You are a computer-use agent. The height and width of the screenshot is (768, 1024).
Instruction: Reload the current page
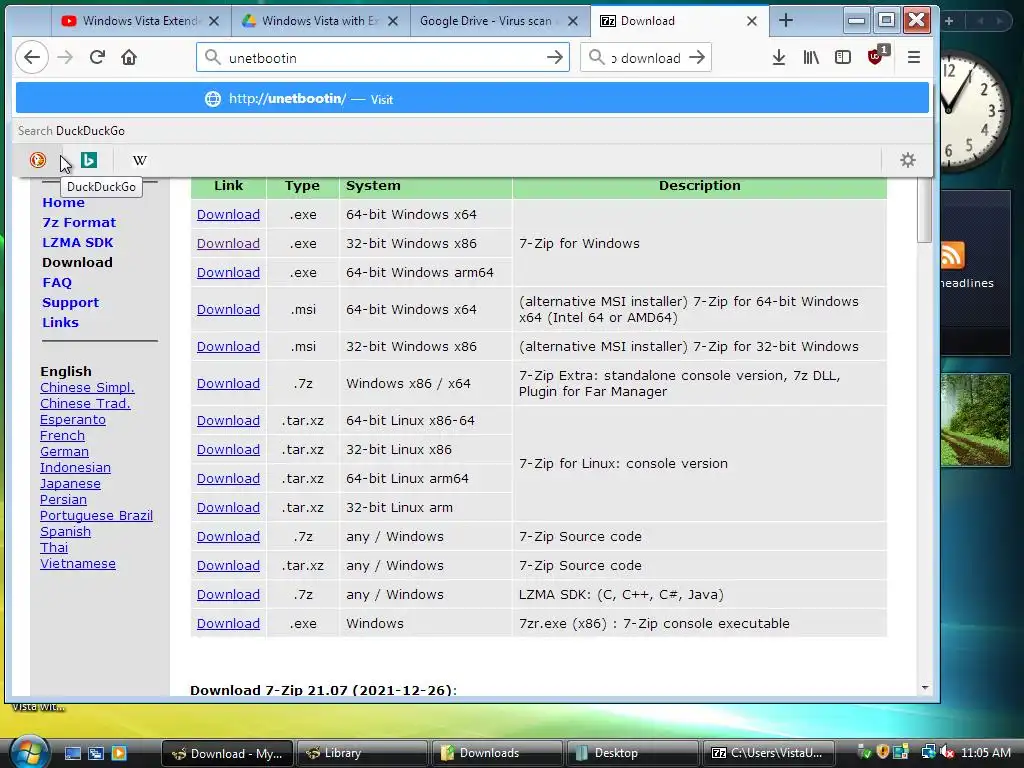coord(97,57)
